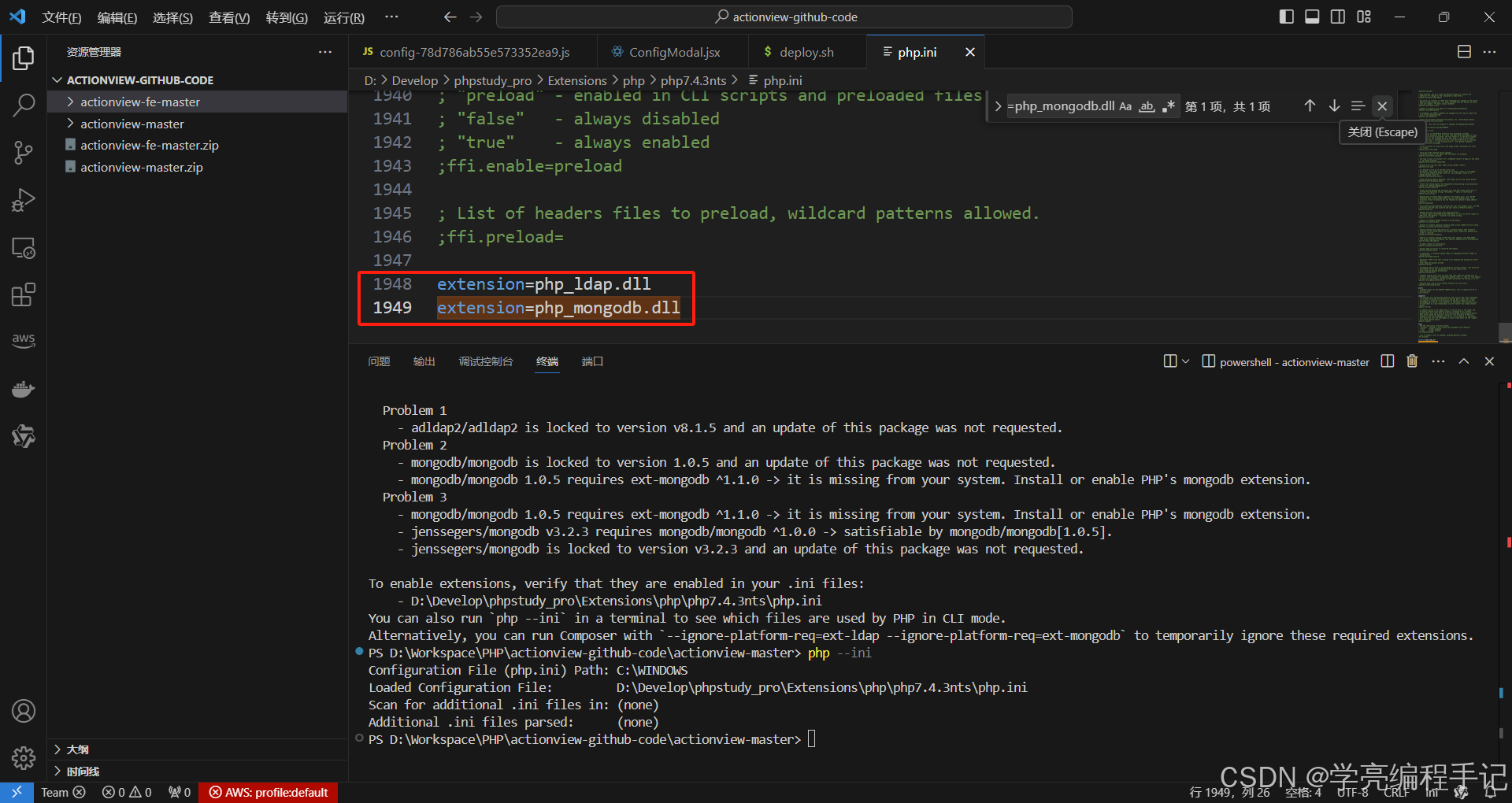Toggle whole word matching in find widget
This screenshot has height=803, width=1512.
tap(1147, 105)
